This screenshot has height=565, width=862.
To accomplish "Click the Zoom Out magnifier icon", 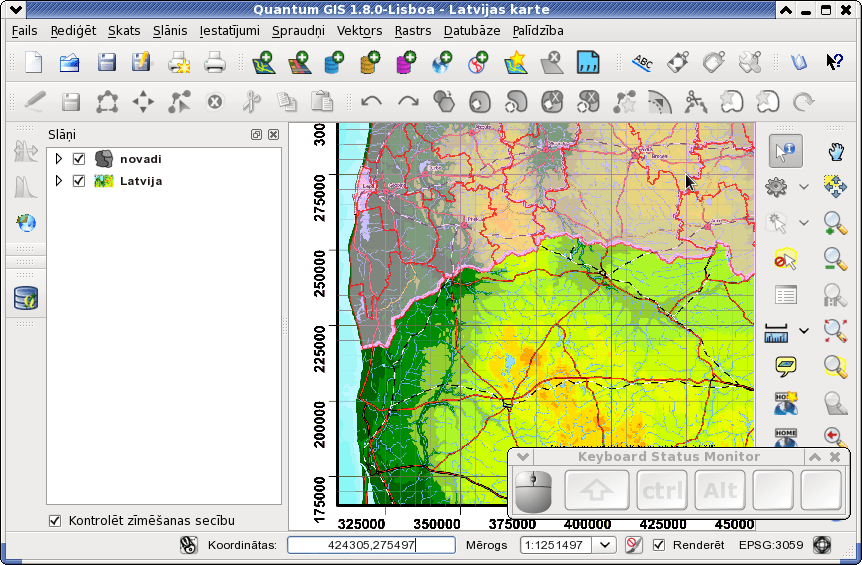I will 836,259.
